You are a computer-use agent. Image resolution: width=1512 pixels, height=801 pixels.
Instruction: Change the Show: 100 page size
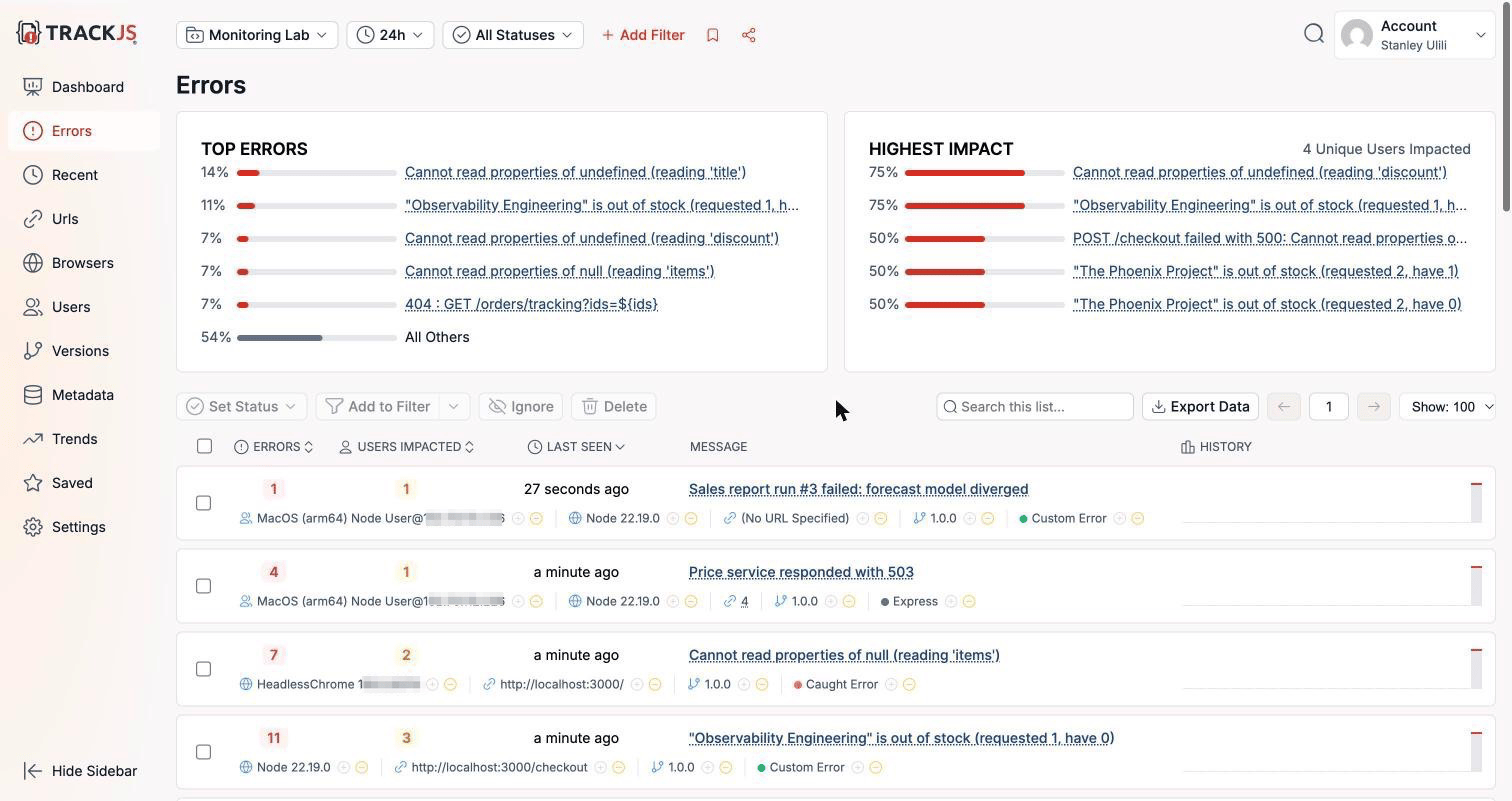(1447, 406)
